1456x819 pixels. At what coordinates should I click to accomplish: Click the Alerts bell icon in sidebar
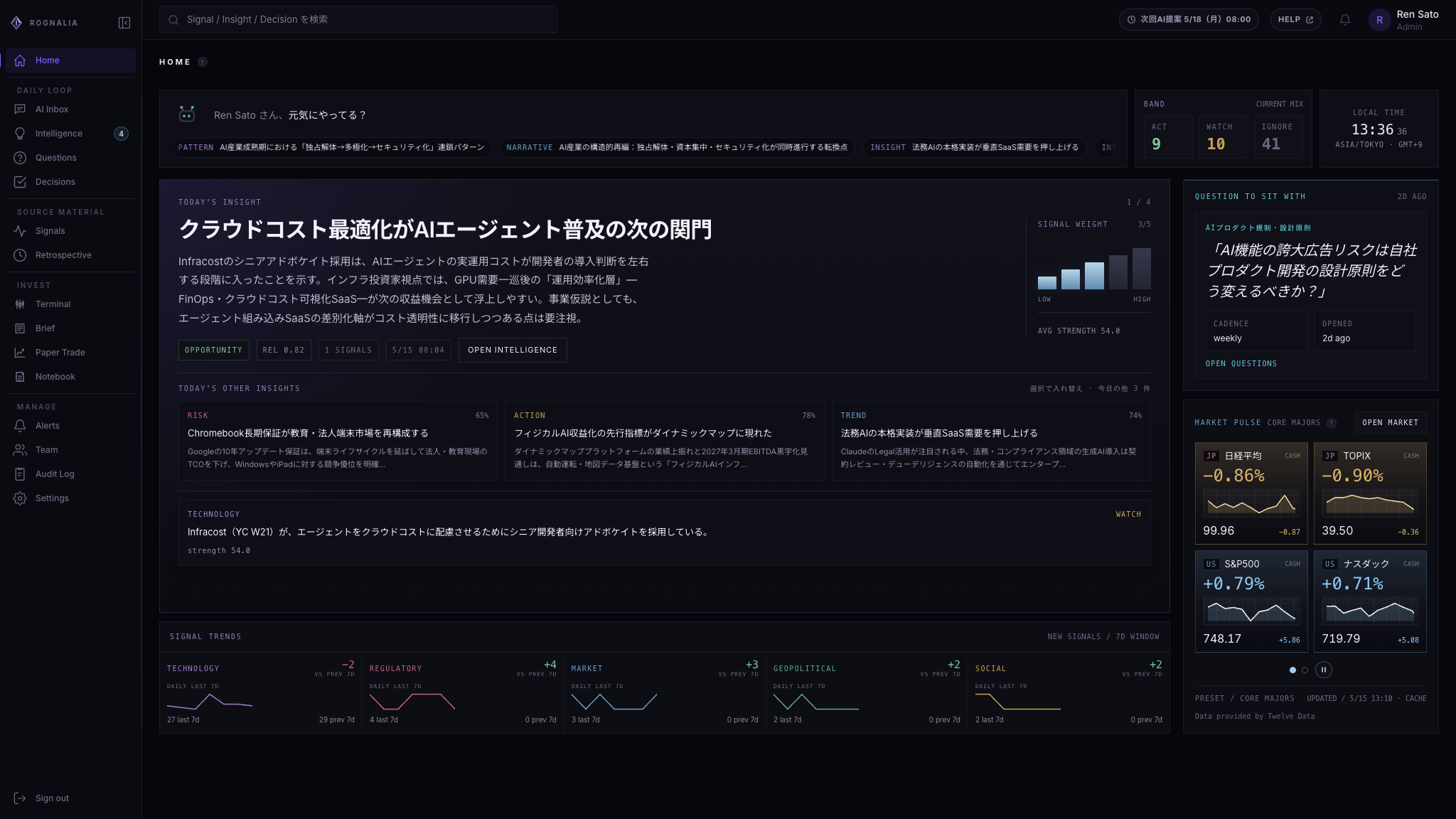[x=20, y=426]
